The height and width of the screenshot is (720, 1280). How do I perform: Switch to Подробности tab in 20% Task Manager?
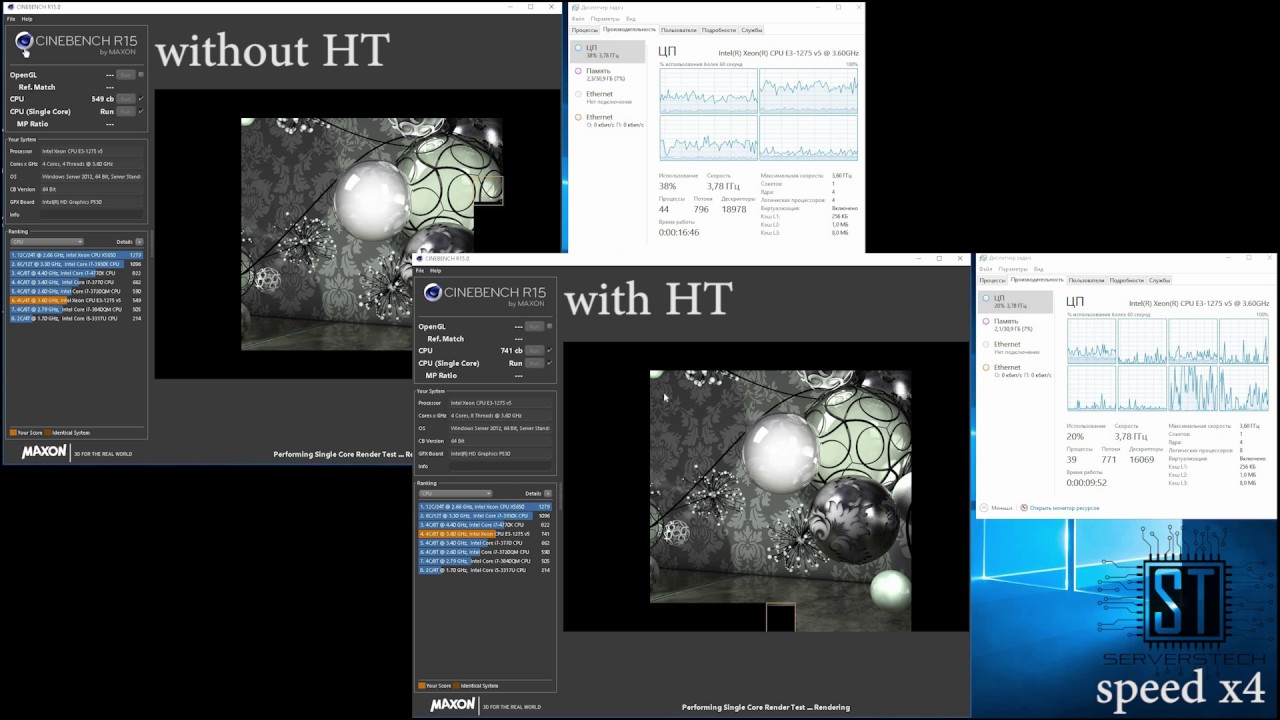(1127, 280)
